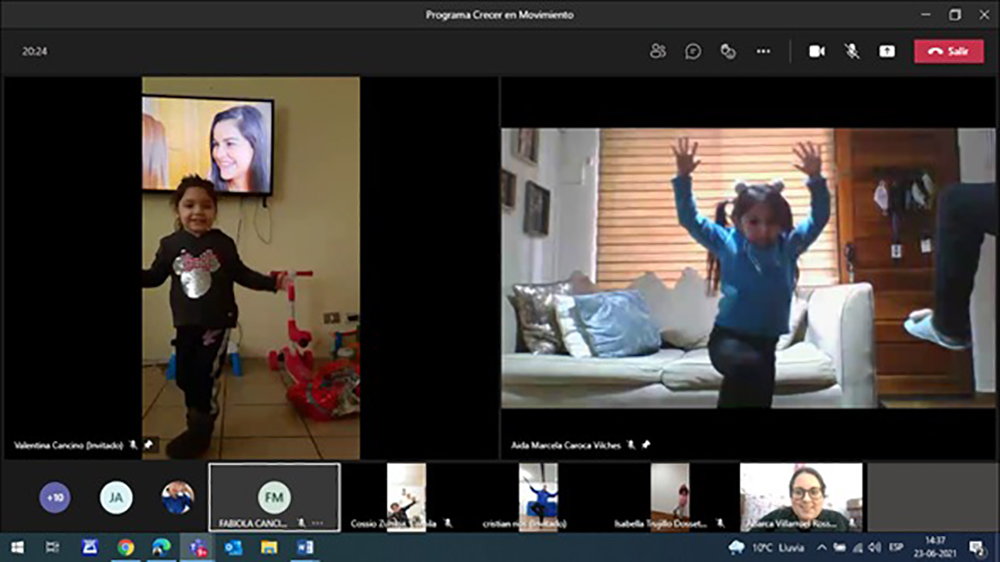Open the meeting chat icon

click(x=693, y=51)
